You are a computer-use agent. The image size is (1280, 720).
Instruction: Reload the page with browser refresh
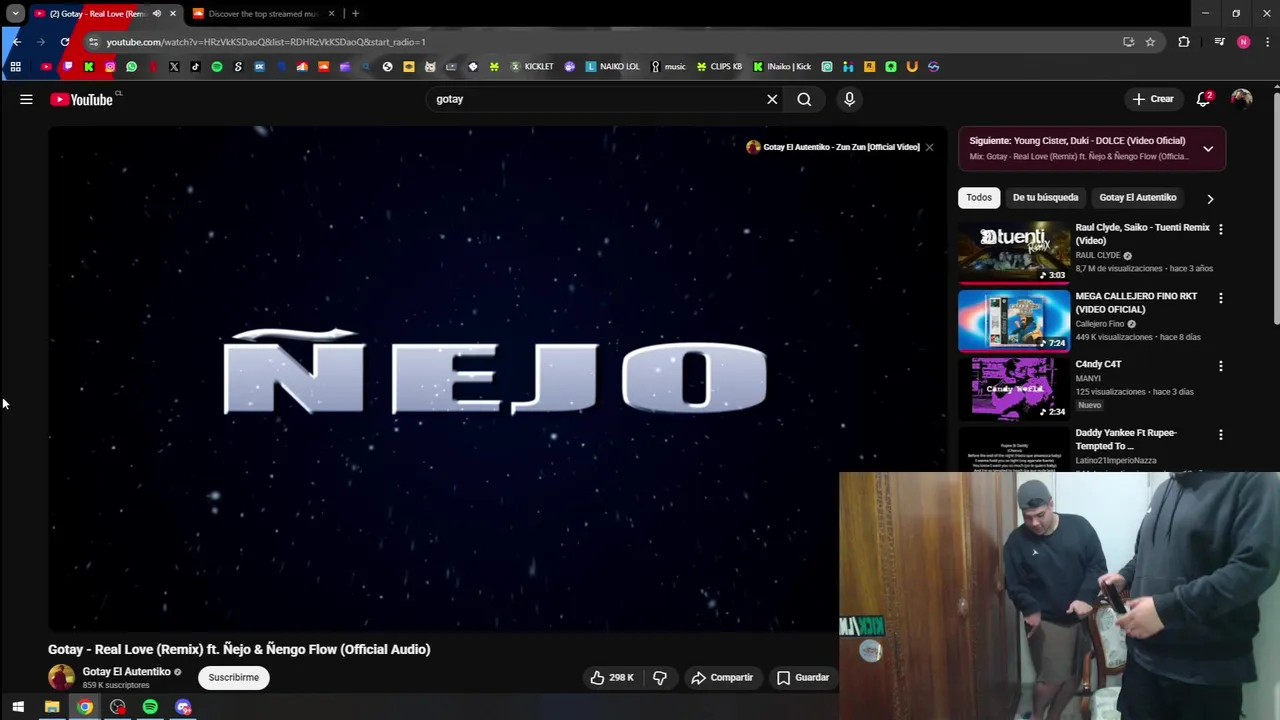pyautogui.click(x=65, y=42)
